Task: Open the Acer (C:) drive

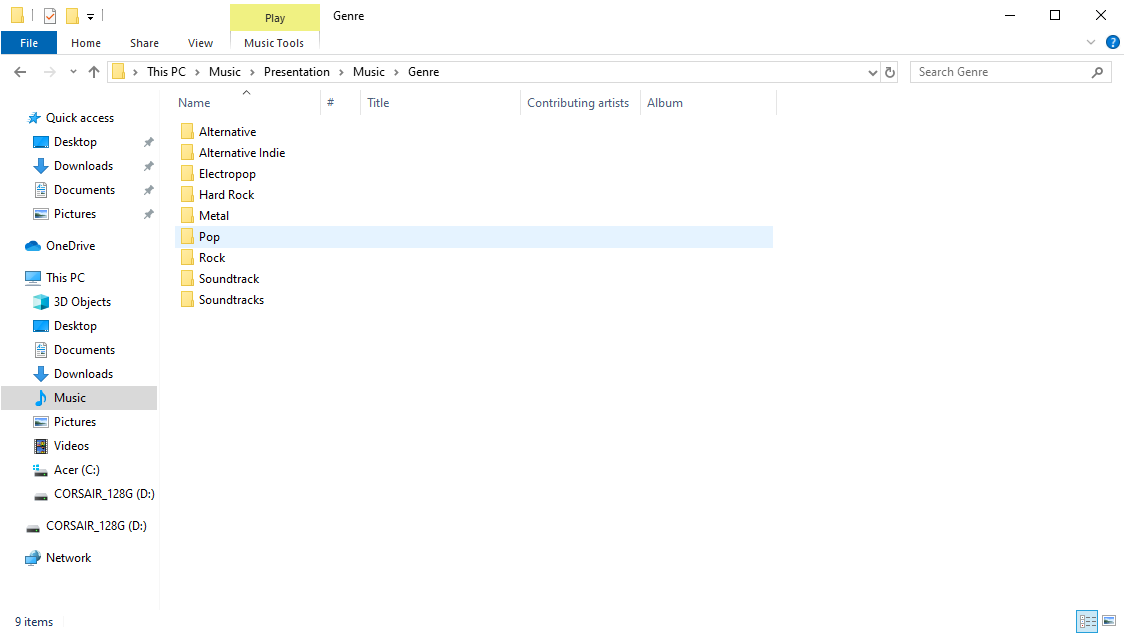Action: pos(76,470)
